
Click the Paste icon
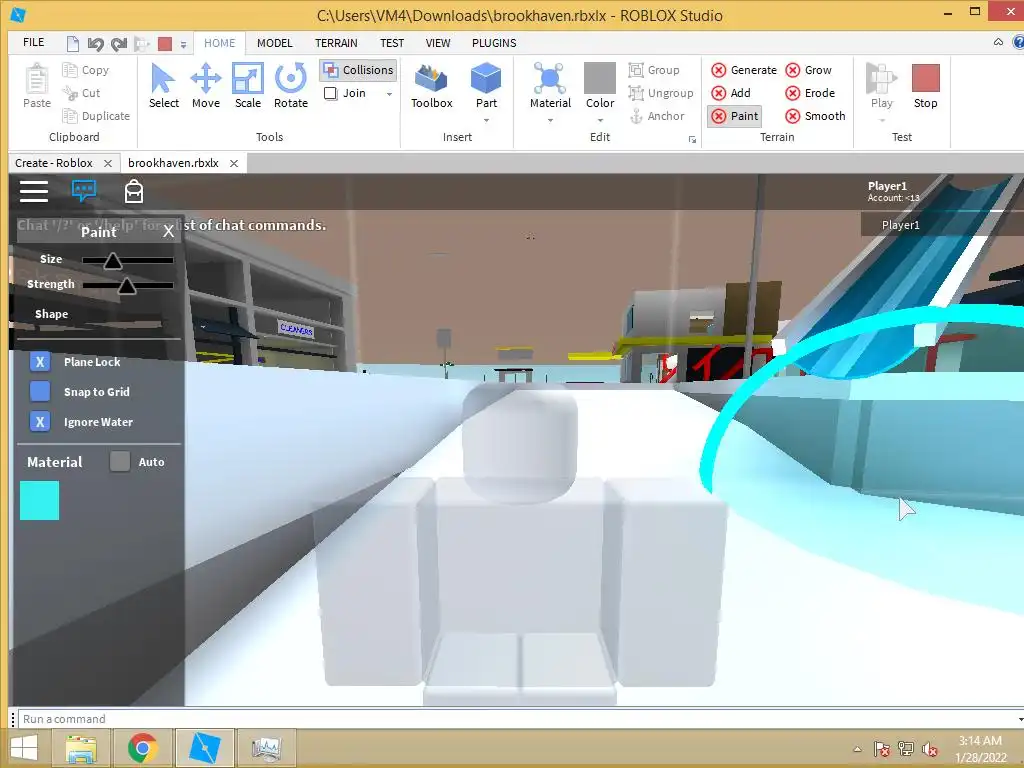(37, 86)
